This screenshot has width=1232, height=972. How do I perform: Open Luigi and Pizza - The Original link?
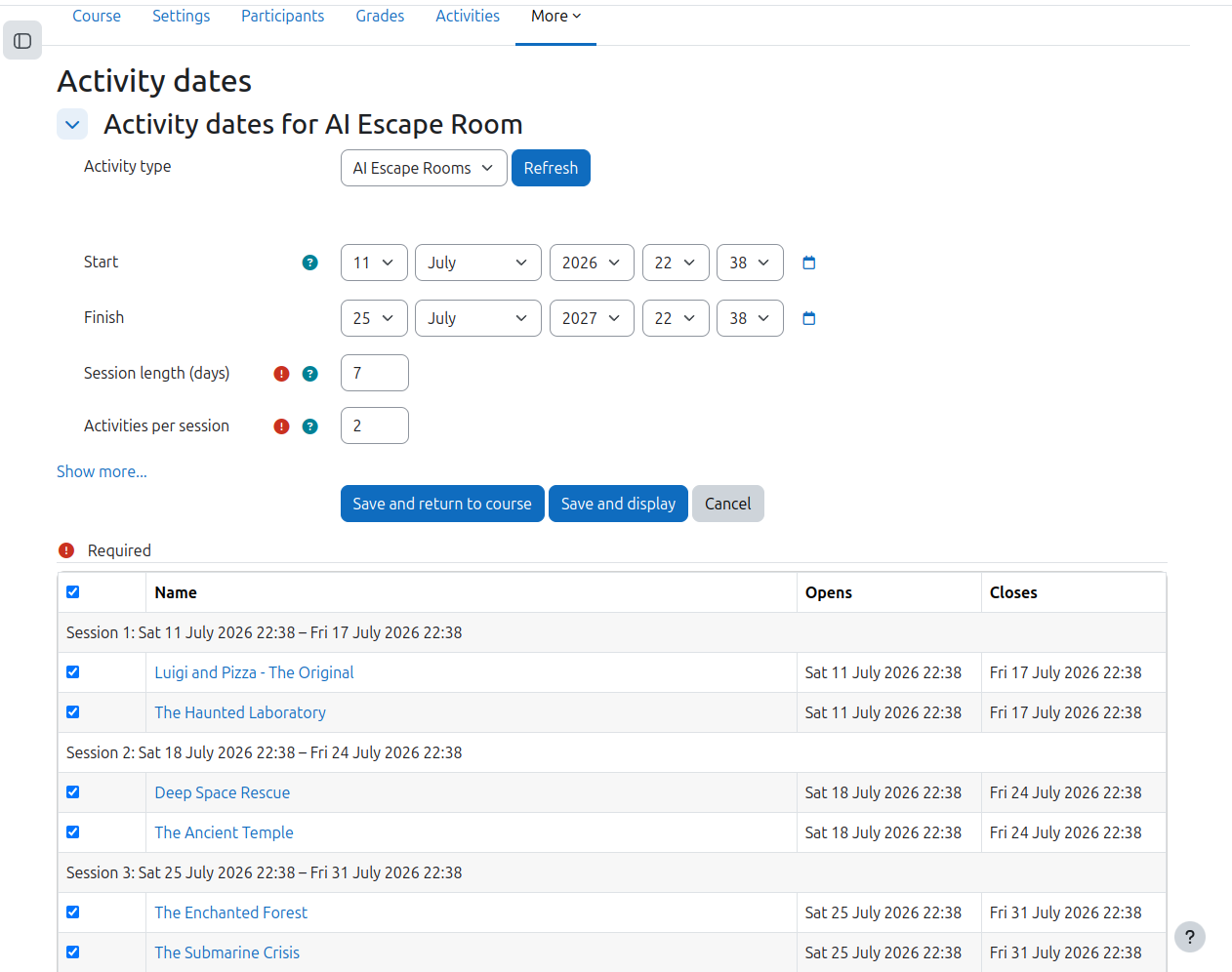coord(254,672)
